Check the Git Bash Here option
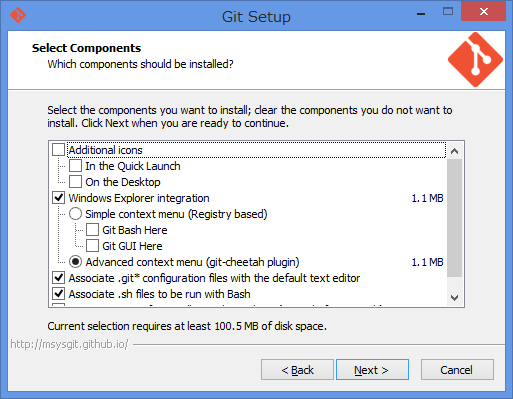 point(92,230)
